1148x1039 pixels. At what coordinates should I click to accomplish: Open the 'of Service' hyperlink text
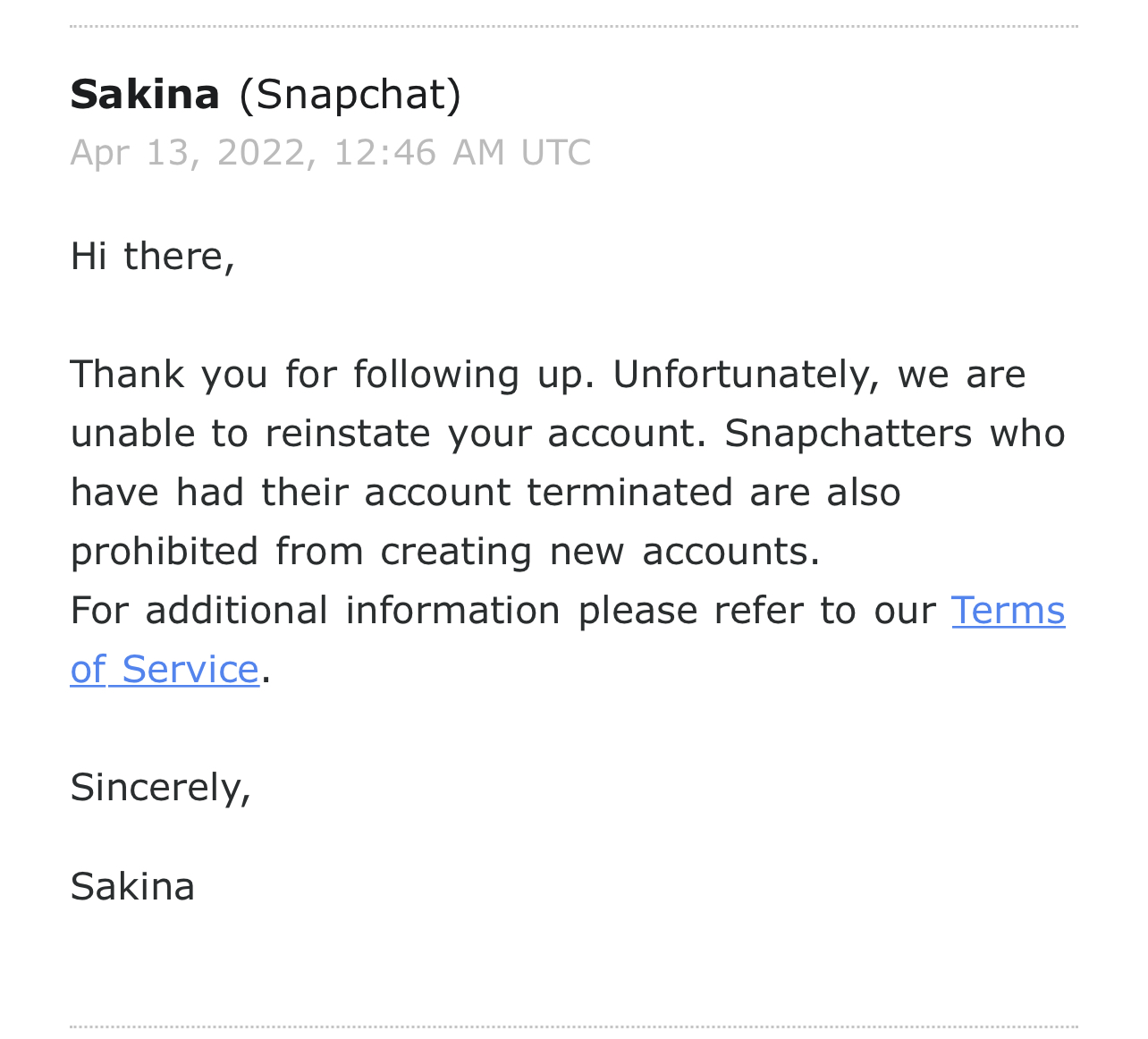(165, 670)
